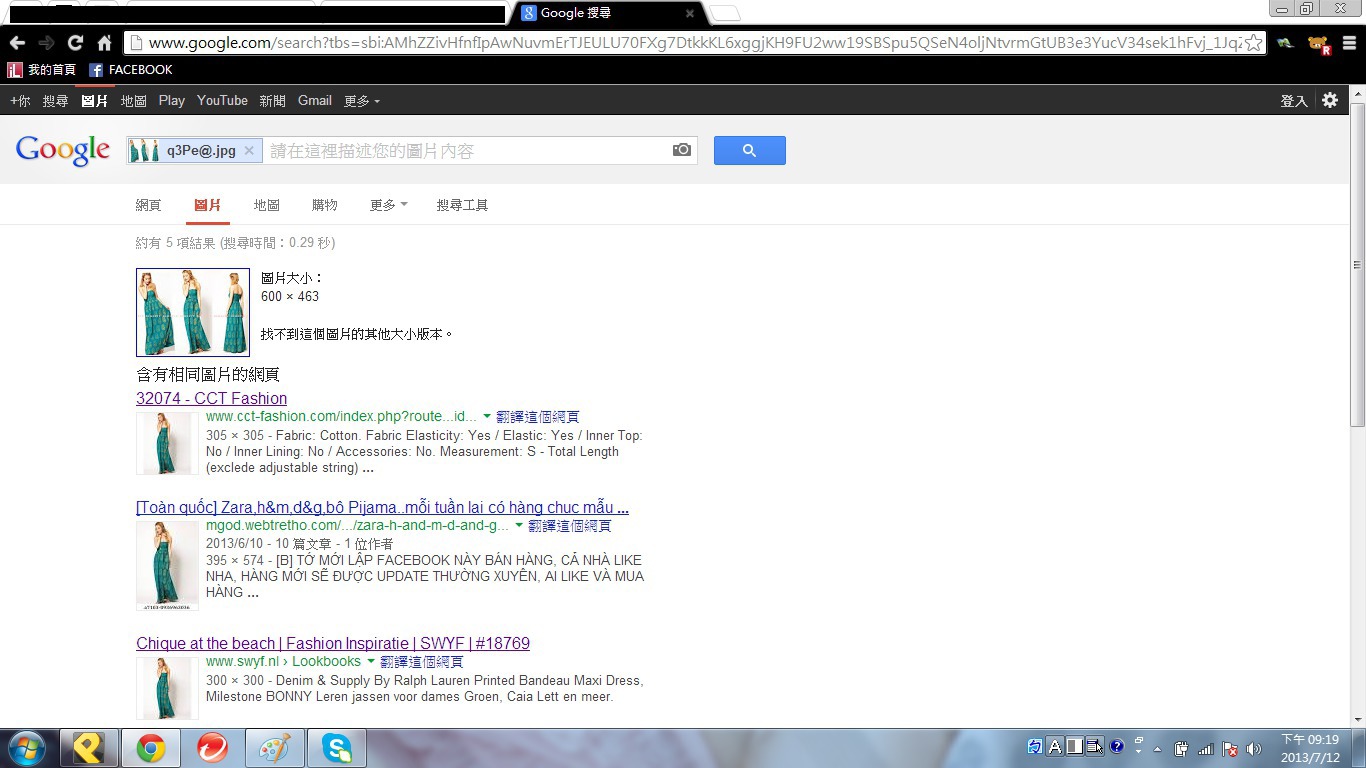
Task: Expand dropdown arrow beside swyf.nl Lookbooks
Action: (x=371, y=661)
